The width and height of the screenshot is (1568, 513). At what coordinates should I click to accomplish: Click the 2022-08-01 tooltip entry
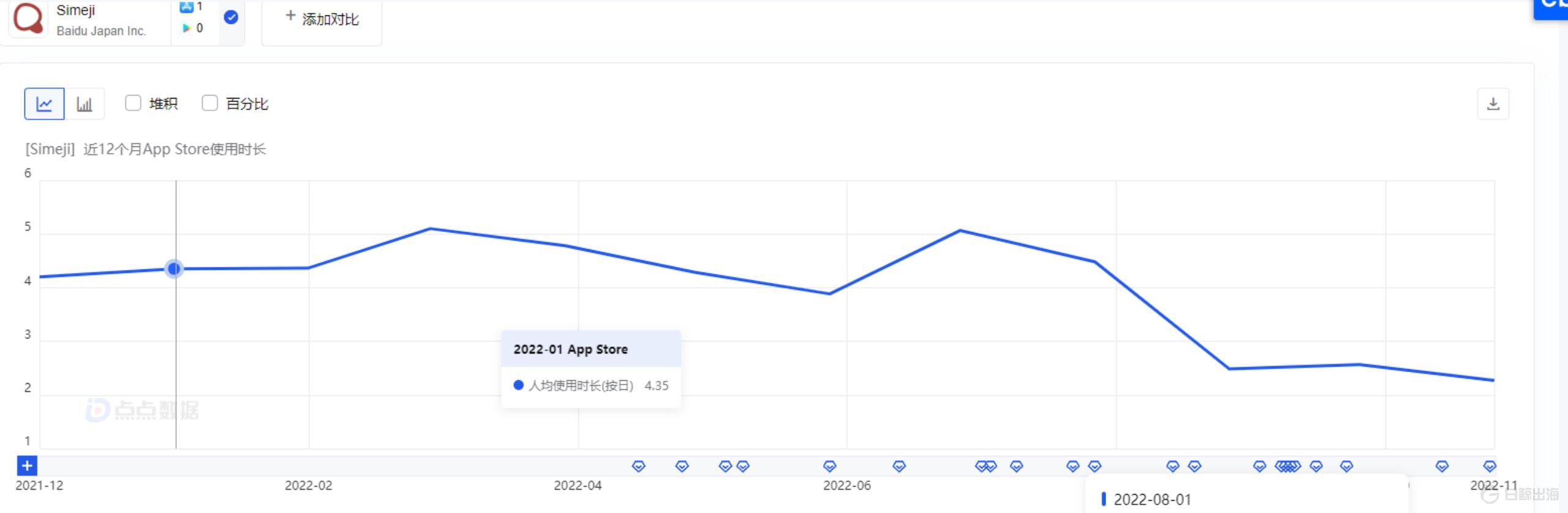(1151, 500)
